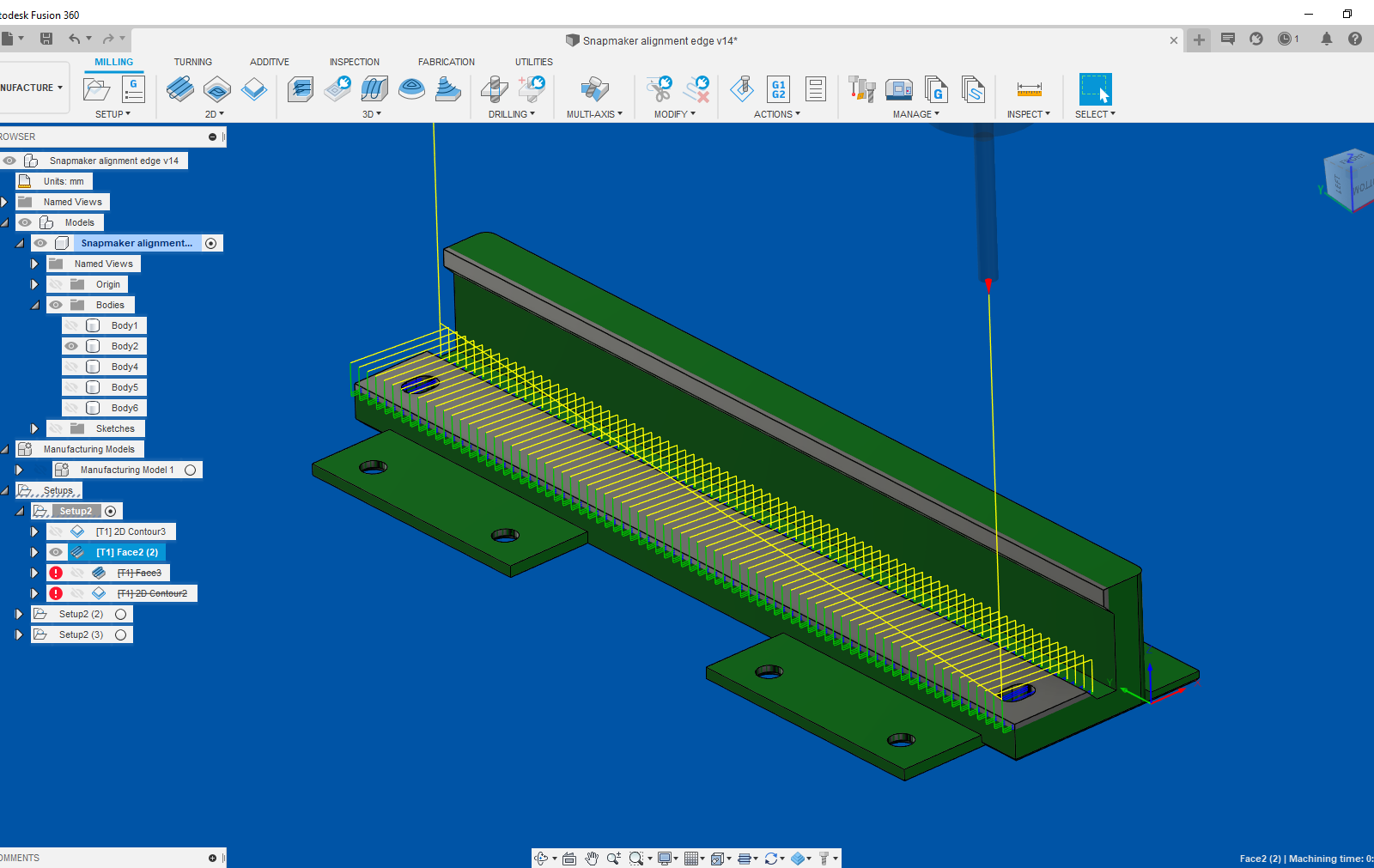Open the 3D Adaptive Clearing tool

tap(300, 89)
